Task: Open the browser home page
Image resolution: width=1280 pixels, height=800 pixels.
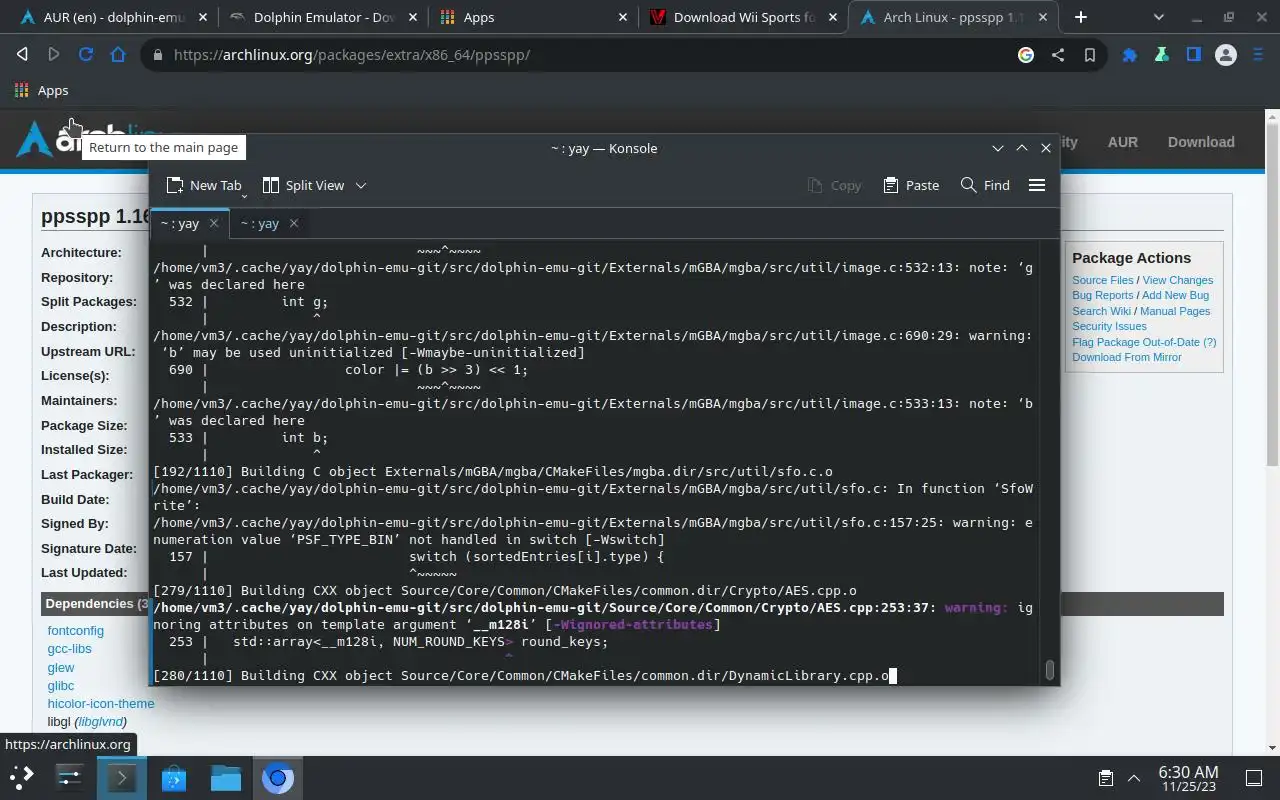Action: (118, 55)
